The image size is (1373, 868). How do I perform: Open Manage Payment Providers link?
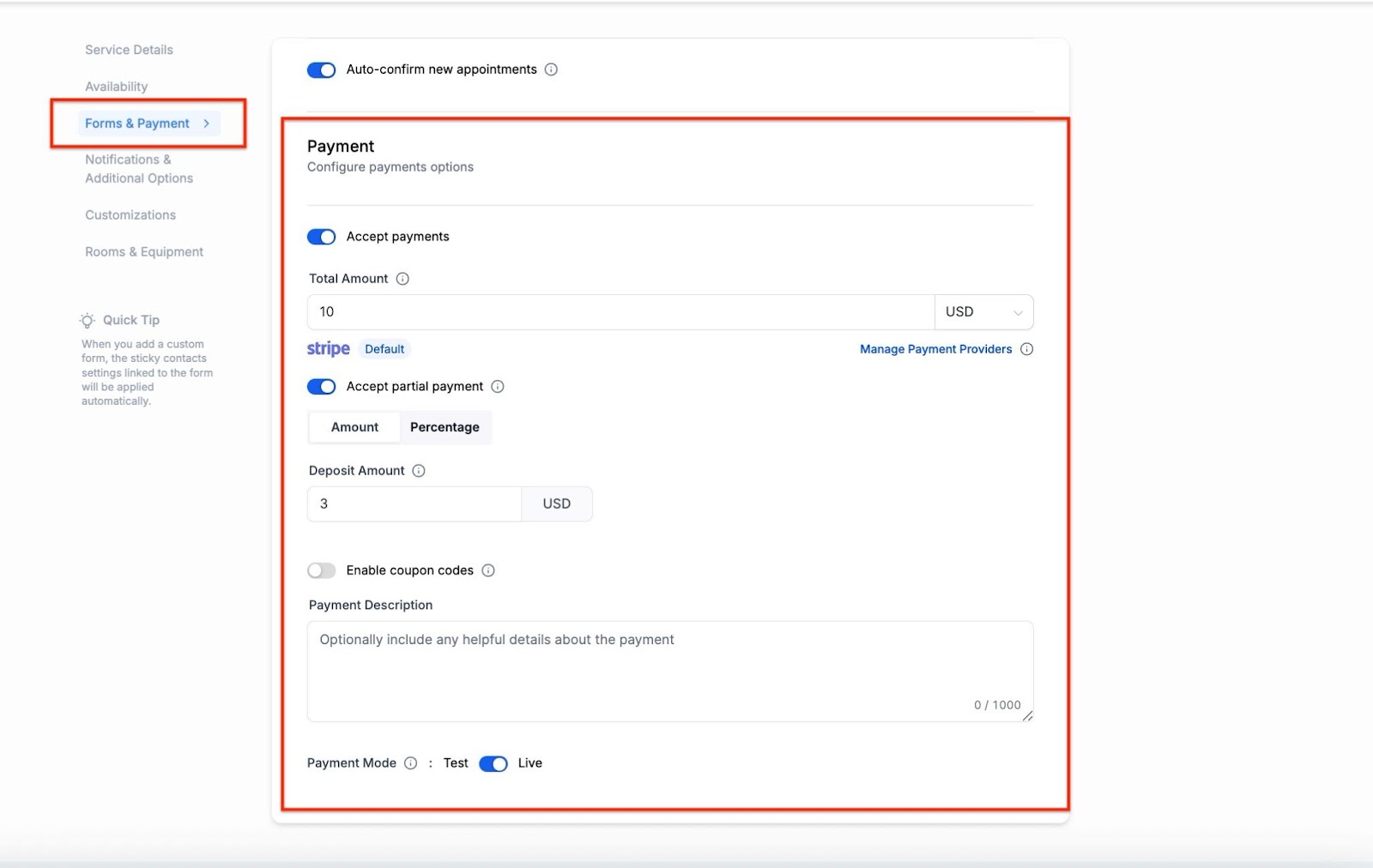click(x=935, y=349)
